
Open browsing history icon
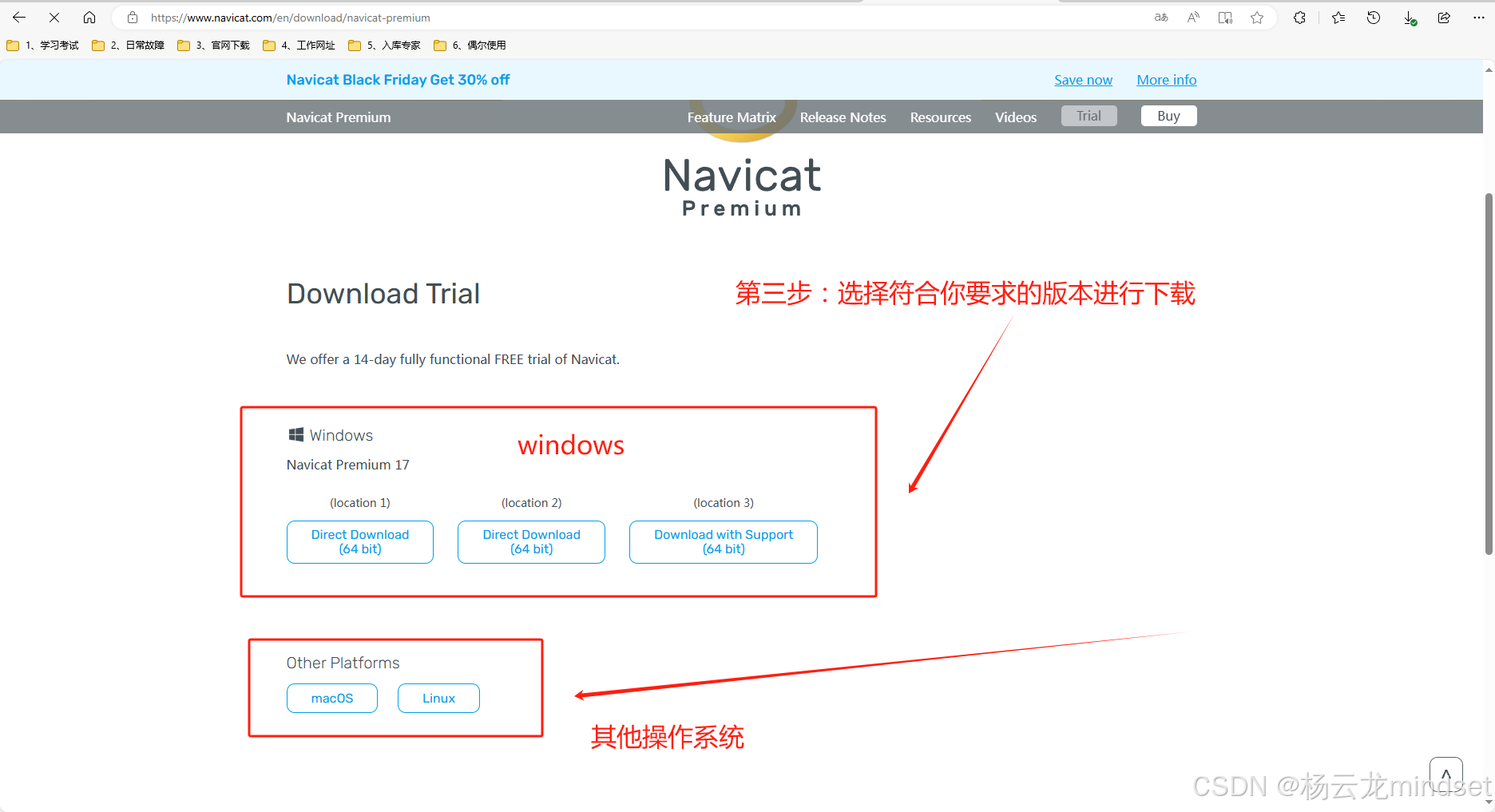point(1374,18)
